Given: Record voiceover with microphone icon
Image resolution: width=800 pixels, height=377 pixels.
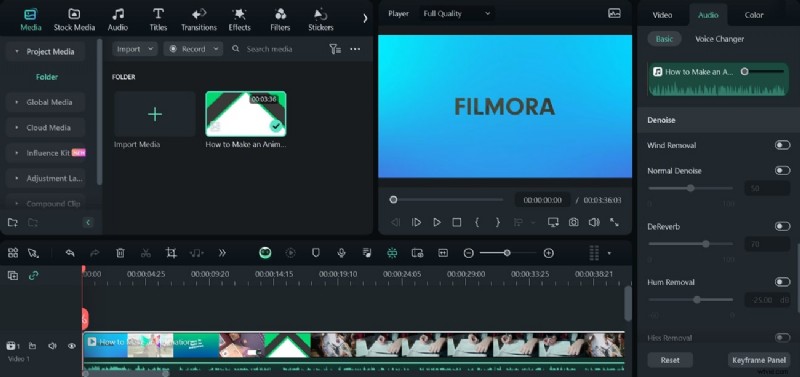Looking at the screenshot, I should [341, 253].
